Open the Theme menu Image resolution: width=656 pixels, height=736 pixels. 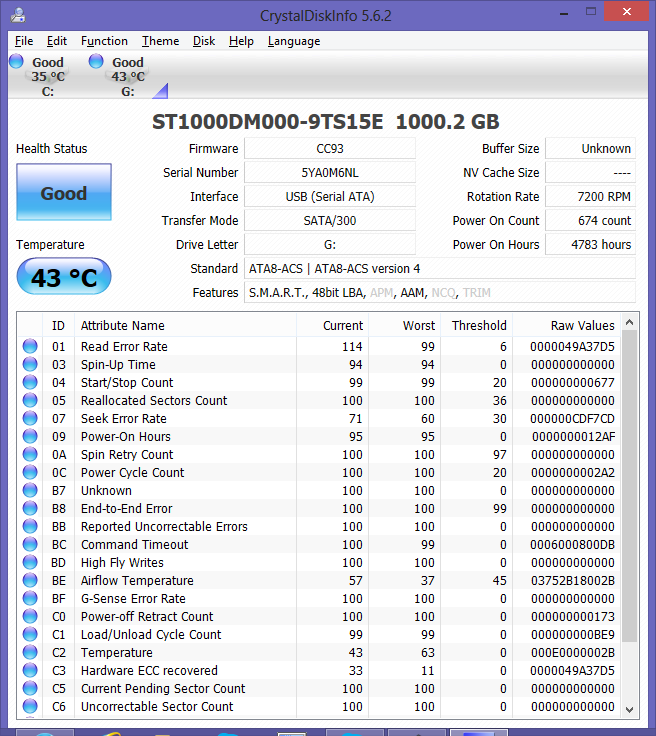(x=160, y=41)
